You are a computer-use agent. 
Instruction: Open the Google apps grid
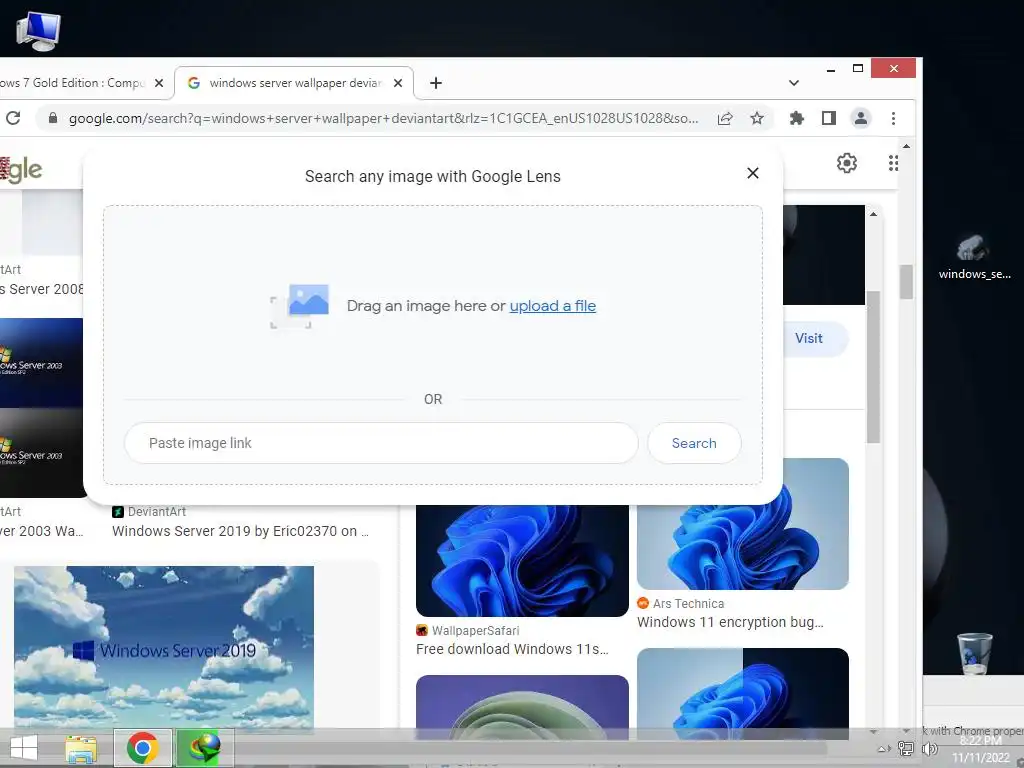click(x=893, y=163)
